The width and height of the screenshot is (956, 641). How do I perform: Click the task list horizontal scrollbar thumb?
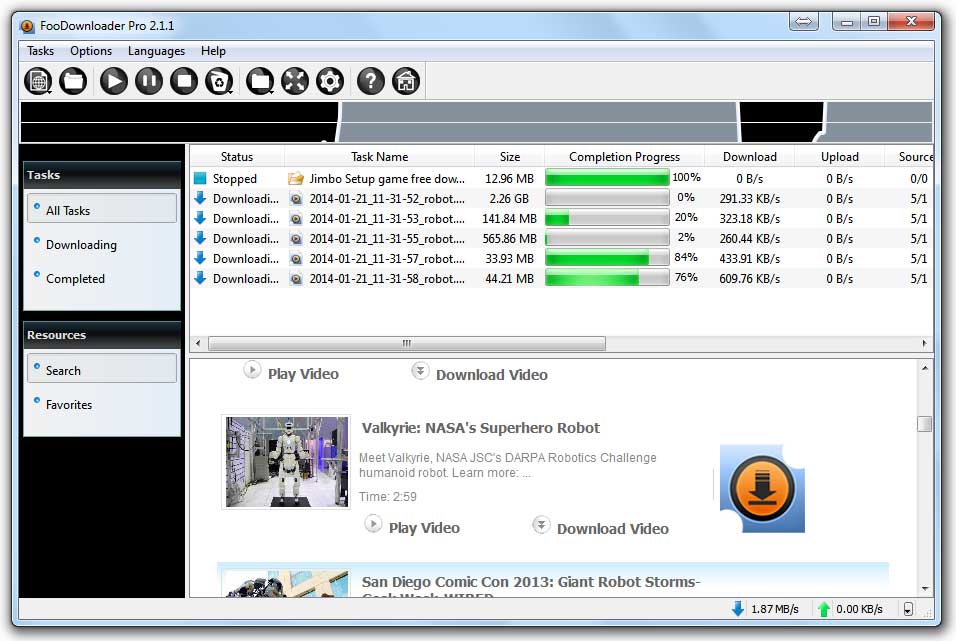click(406, 343)
